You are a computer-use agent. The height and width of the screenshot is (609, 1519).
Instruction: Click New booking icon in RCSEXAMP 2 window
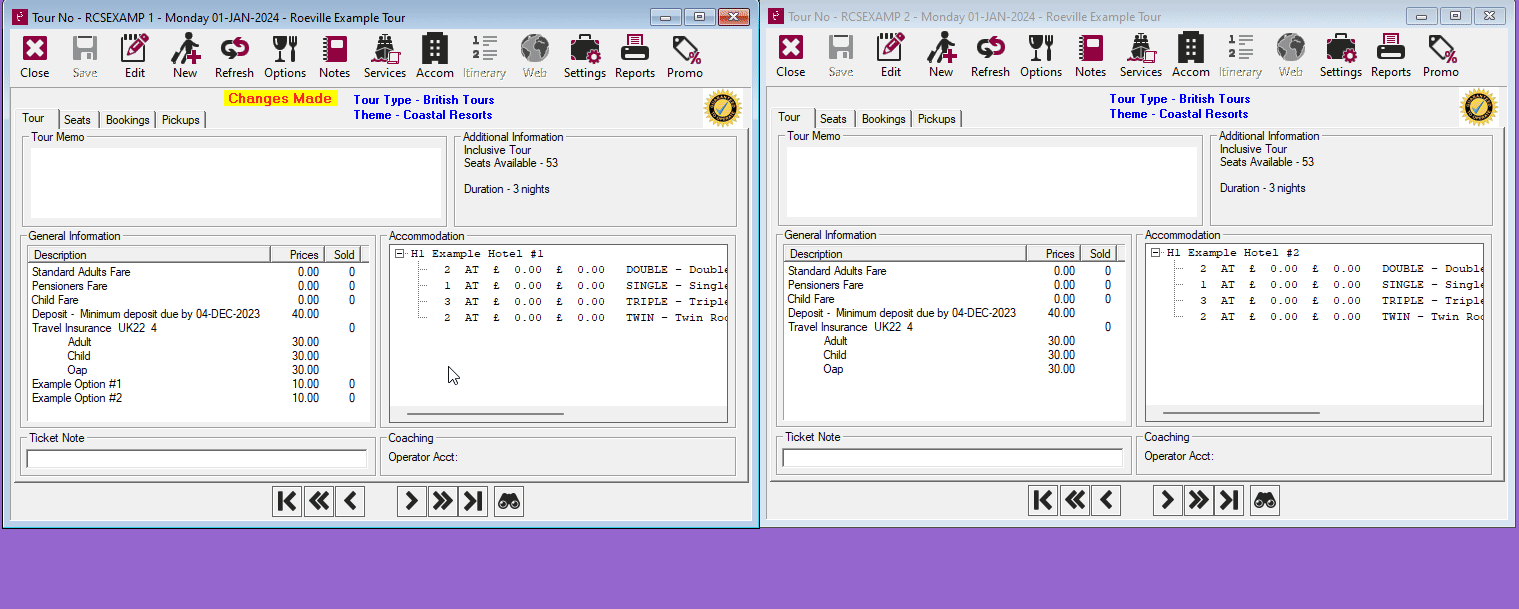(x=941, y=55)
